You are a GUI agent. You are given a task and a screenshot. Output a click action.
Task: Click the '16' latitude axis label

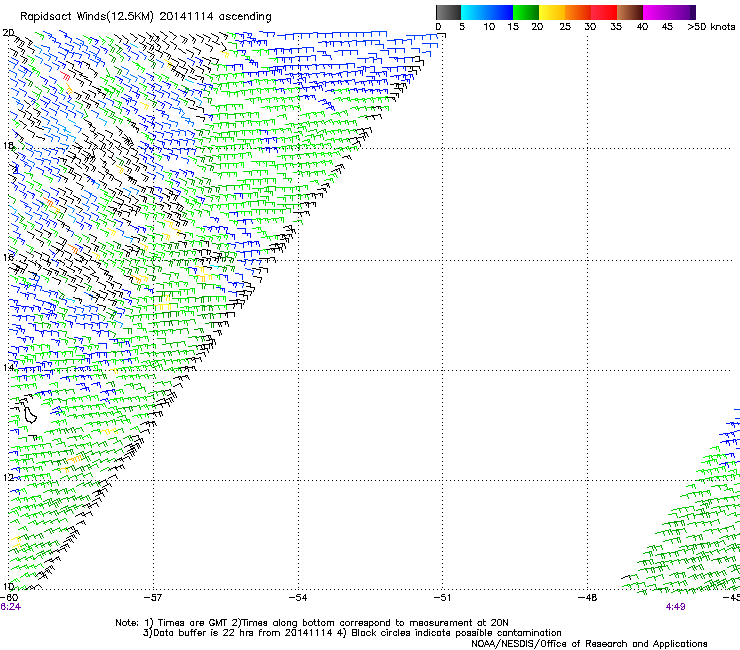click(8, 257)
